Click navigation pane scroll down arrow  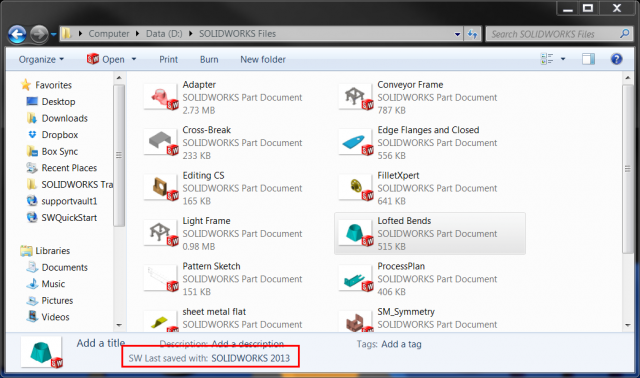119,325
